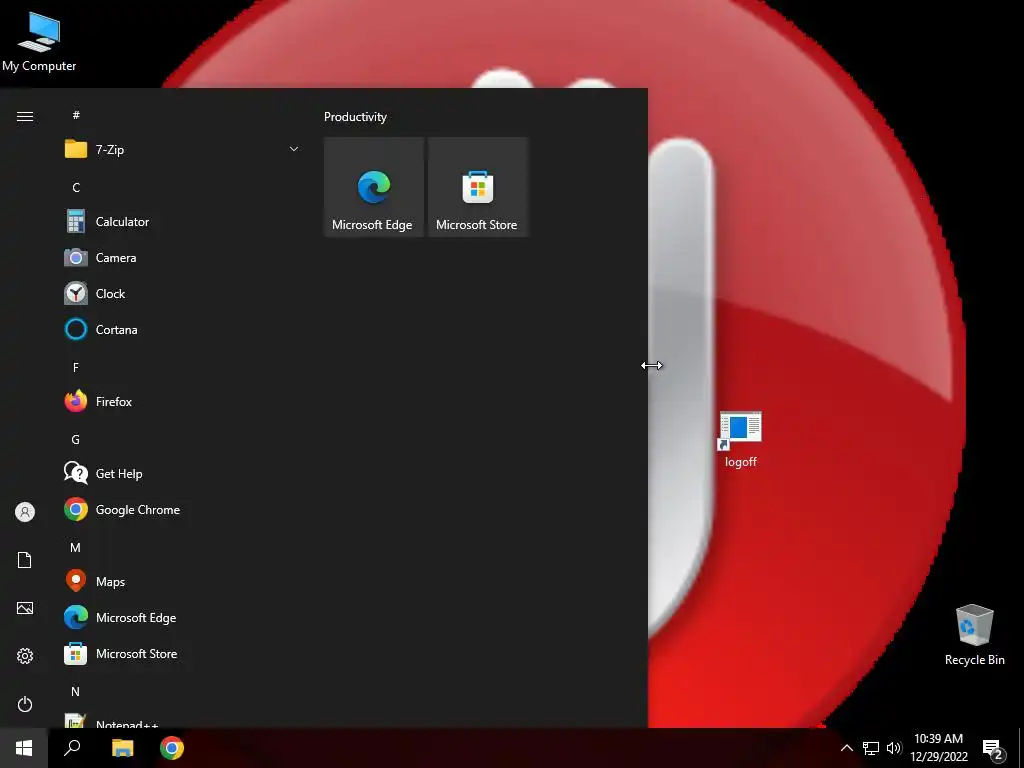Image resolution: width=1024 pixels, height=768 pixels.
Task: Launch Google Chrome from the app list
Action: [x=183, y=509]
